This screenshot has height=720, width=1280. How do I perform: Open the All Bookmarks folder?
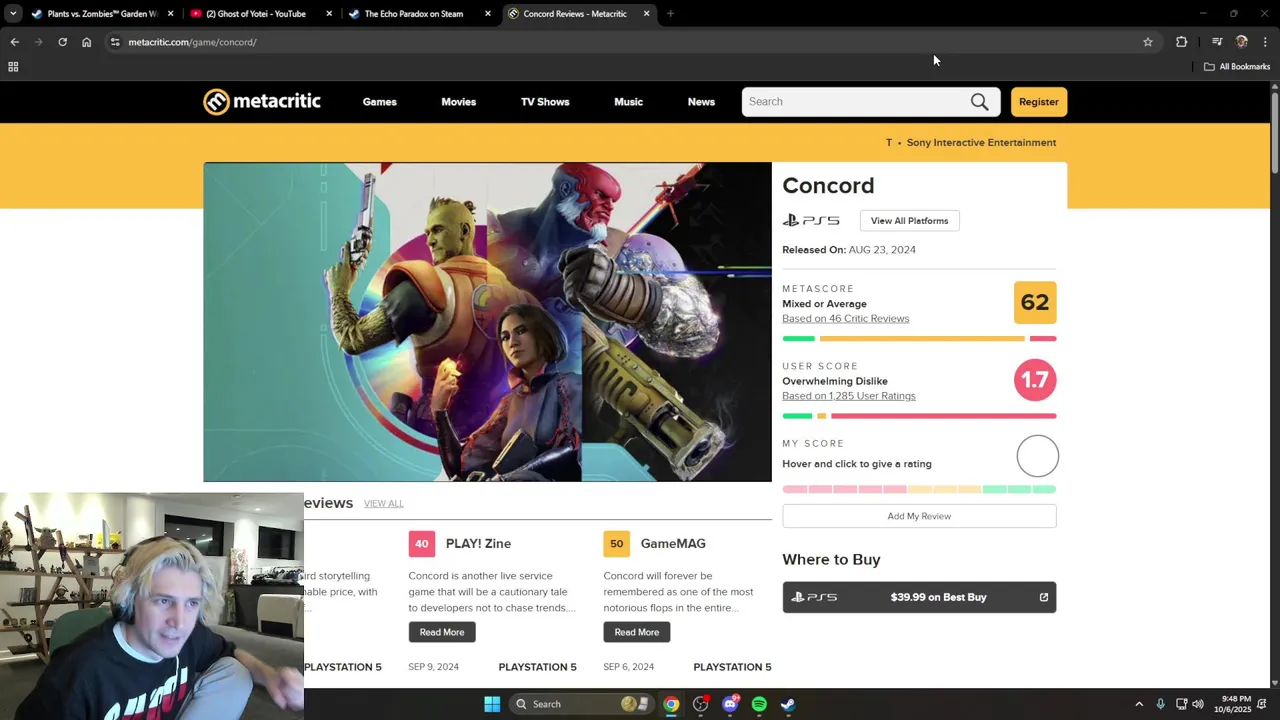click(x=1237, y=67)
